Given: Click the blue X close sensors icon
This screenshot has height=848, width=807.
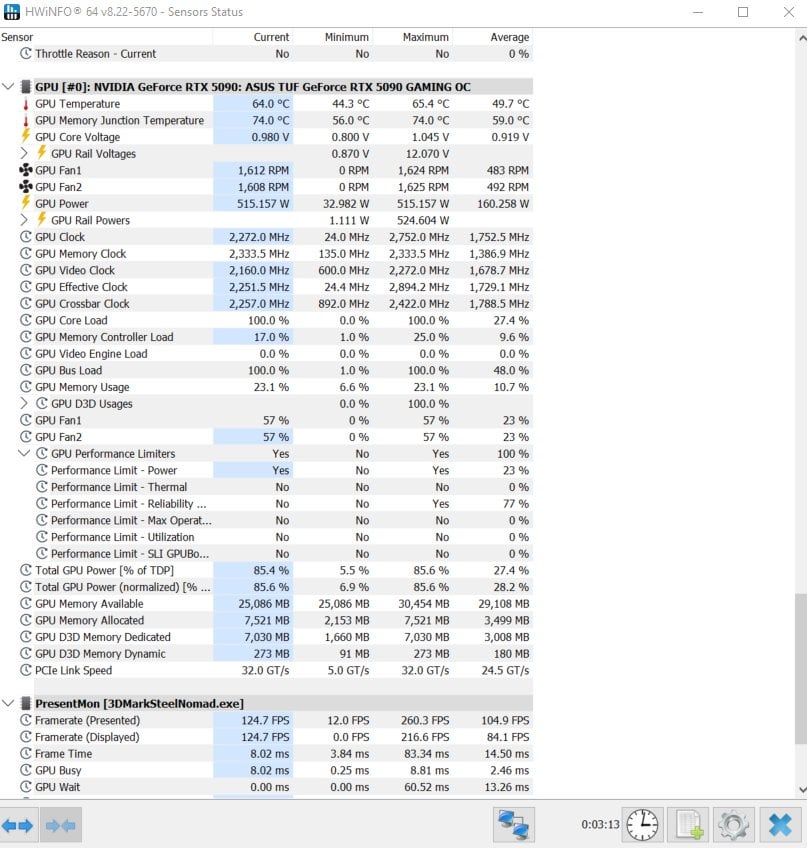Looking at the screenshot, I should point(780,825).
